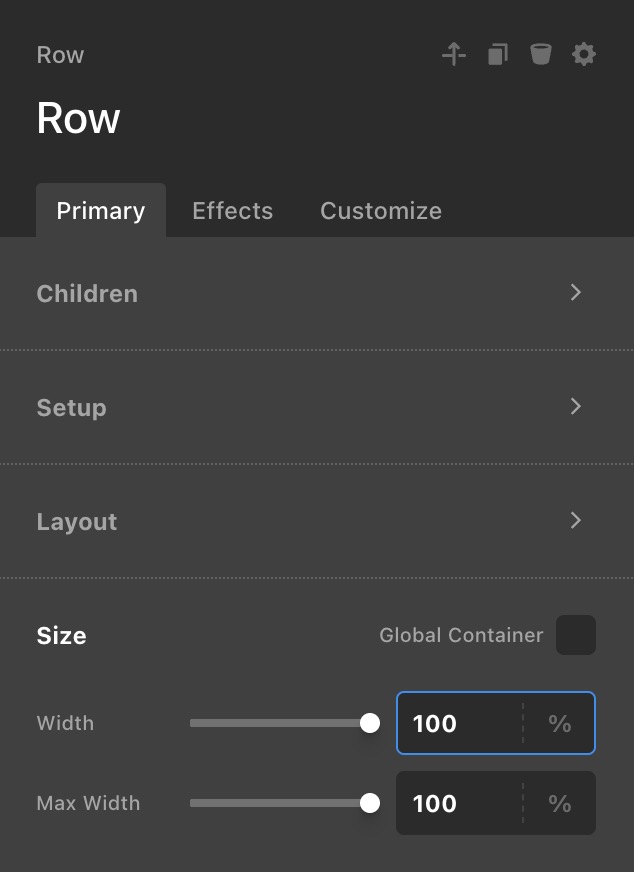Enable the Global Container toggle
Image resolution: width=634 pixels, height=872 pixels.
pos(576,635)
